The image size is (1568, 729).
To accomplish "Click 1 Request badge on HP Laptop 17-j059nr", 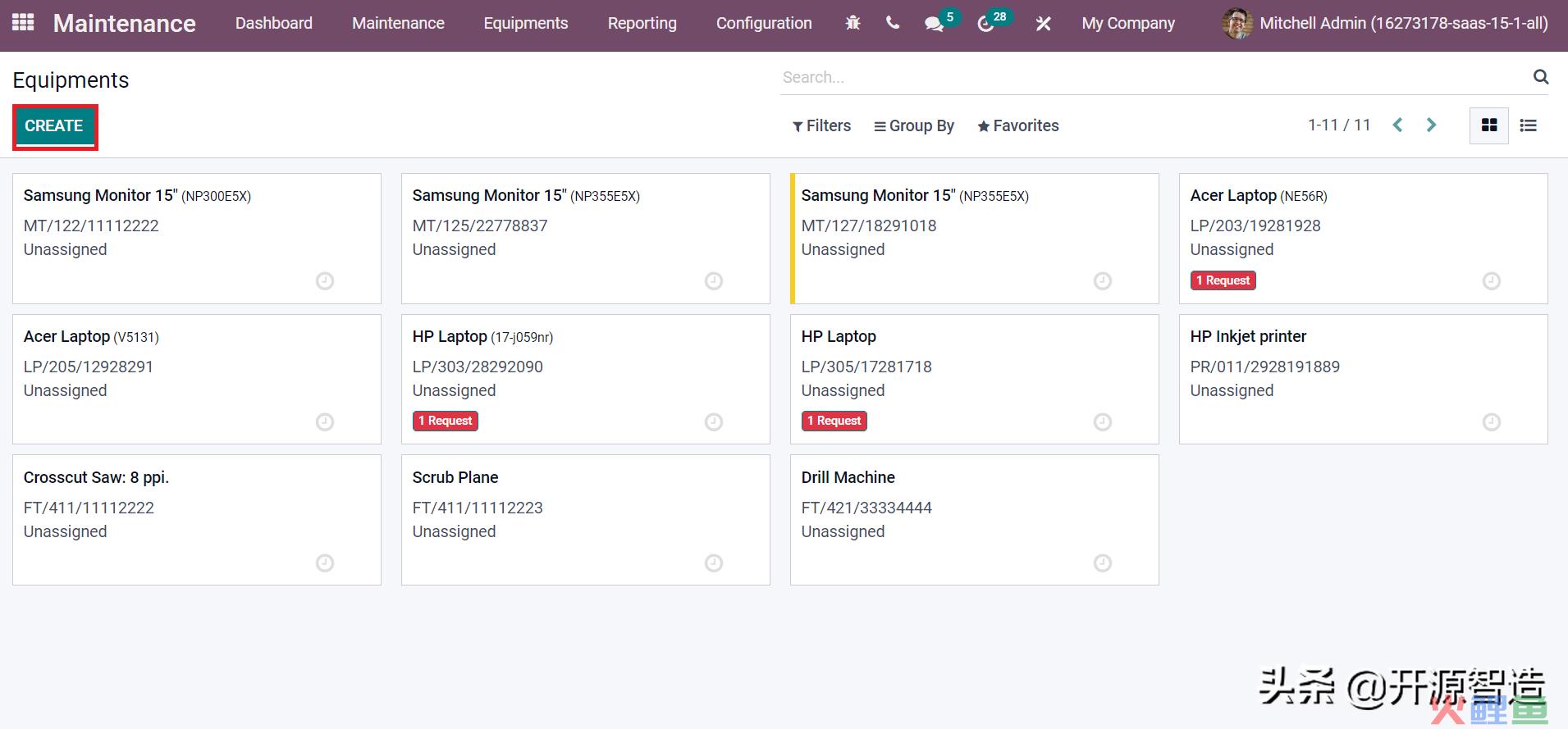I will pos(445,421).
